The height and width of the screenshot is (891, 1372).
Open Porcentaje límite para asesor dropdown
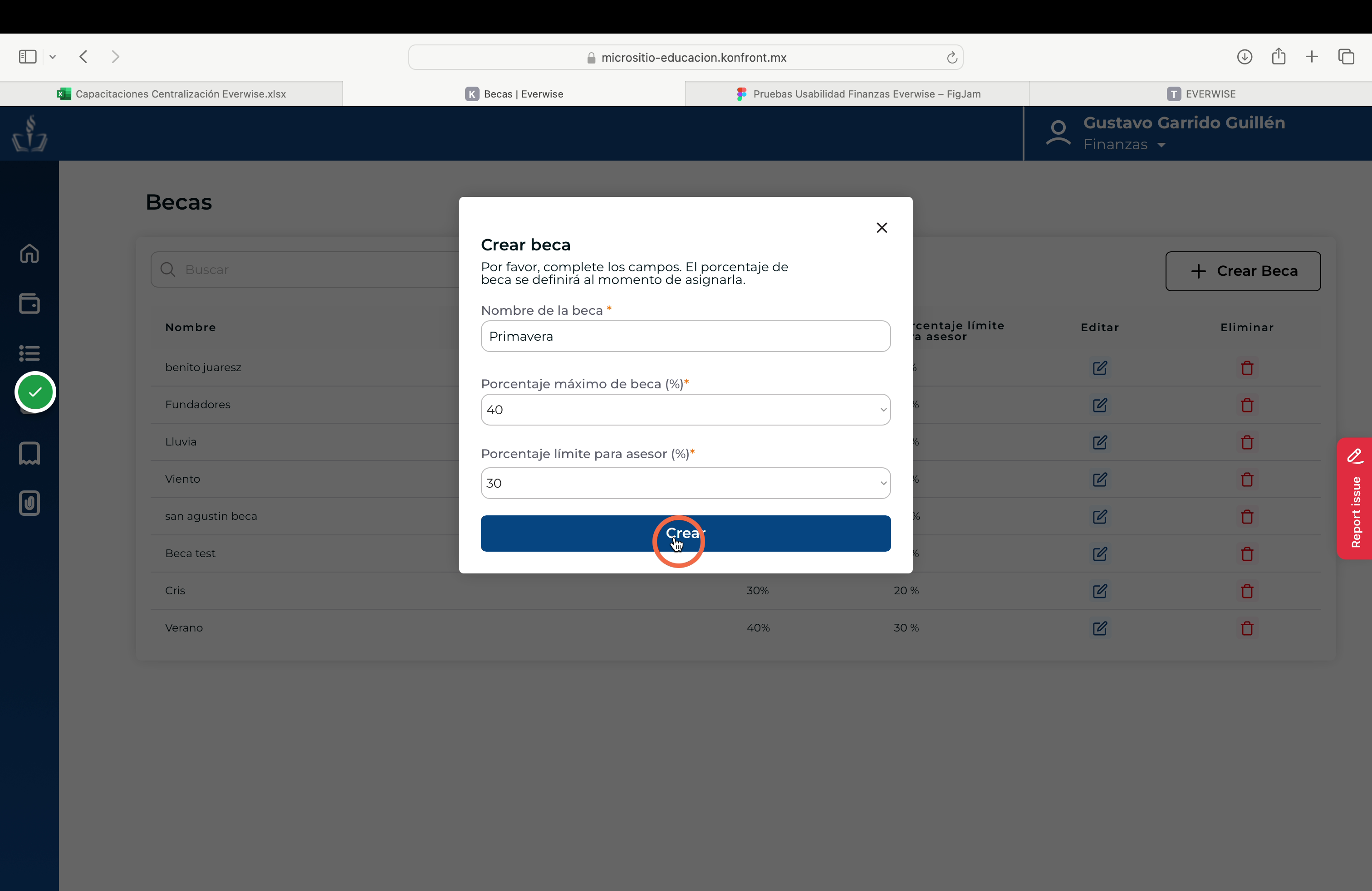tap(686, 483)
